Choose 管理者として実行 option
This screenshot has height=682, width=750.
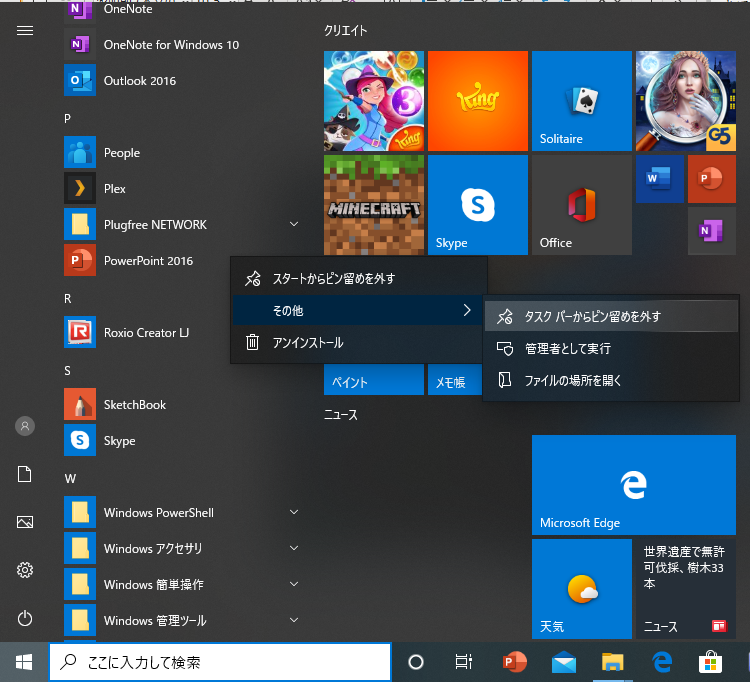point(611,348)
